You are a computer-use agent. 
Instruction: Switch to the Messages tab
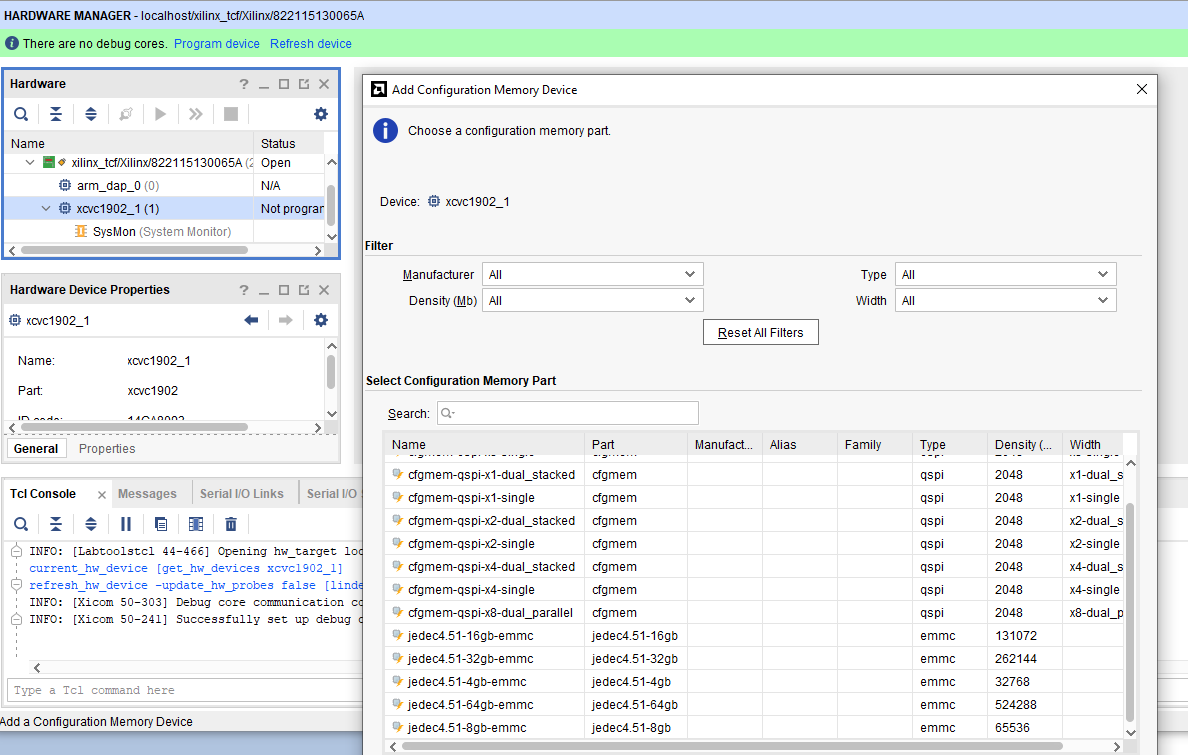(148, 492)
